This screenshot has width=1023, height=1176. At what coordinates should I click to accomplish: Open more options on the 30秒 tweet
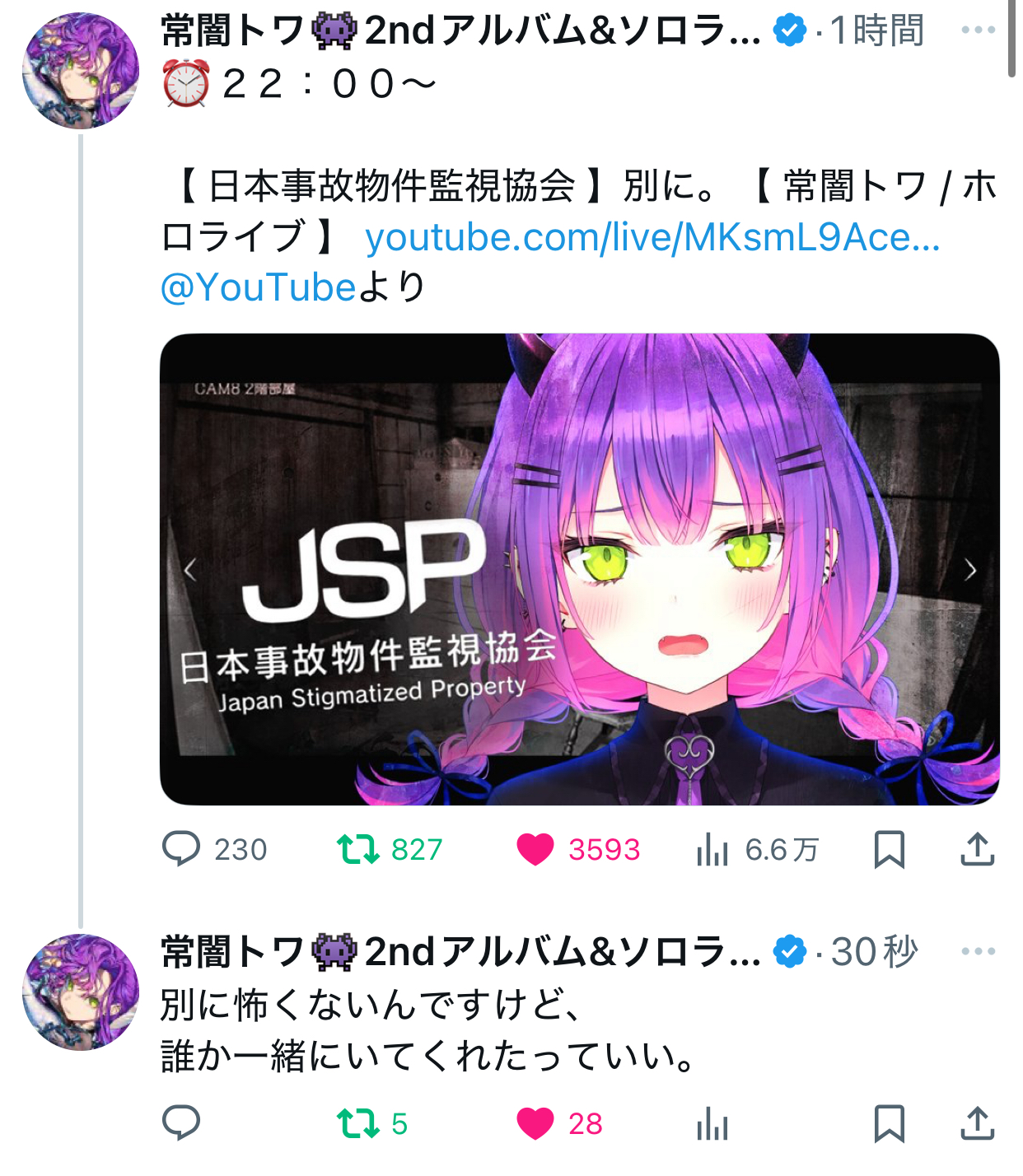pyautogui.click(x=978, y=951)
